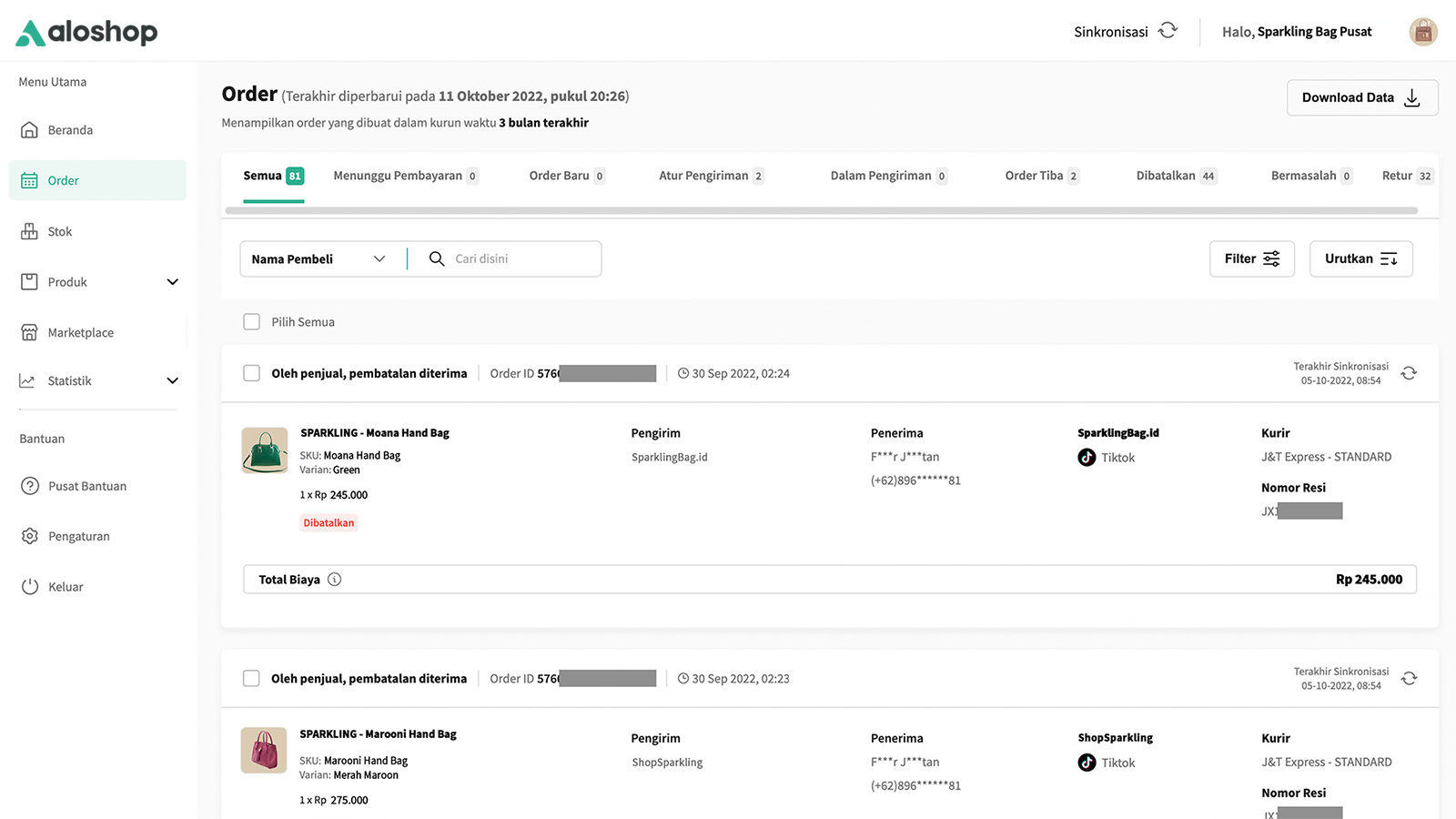Collapse the Statistik sidebar chevron
The height and width of the screenshot is (819, 1456).
click(172, 380)
